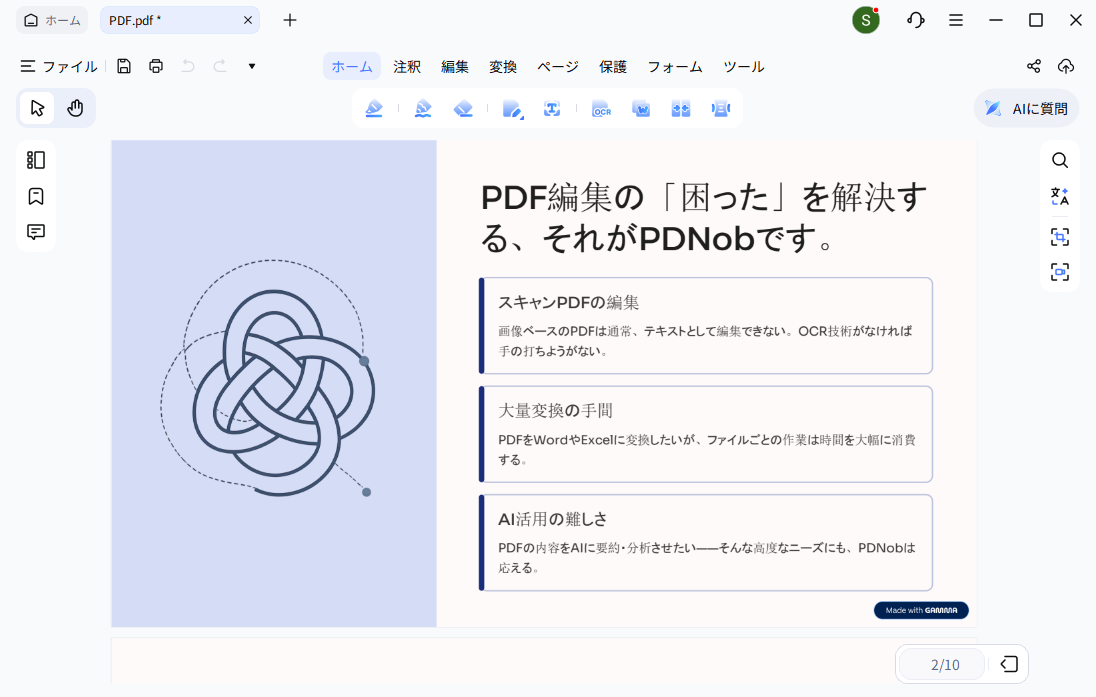Open document search from the right sidebar
Viewport: 1096px width, 697px height.
1060,160
